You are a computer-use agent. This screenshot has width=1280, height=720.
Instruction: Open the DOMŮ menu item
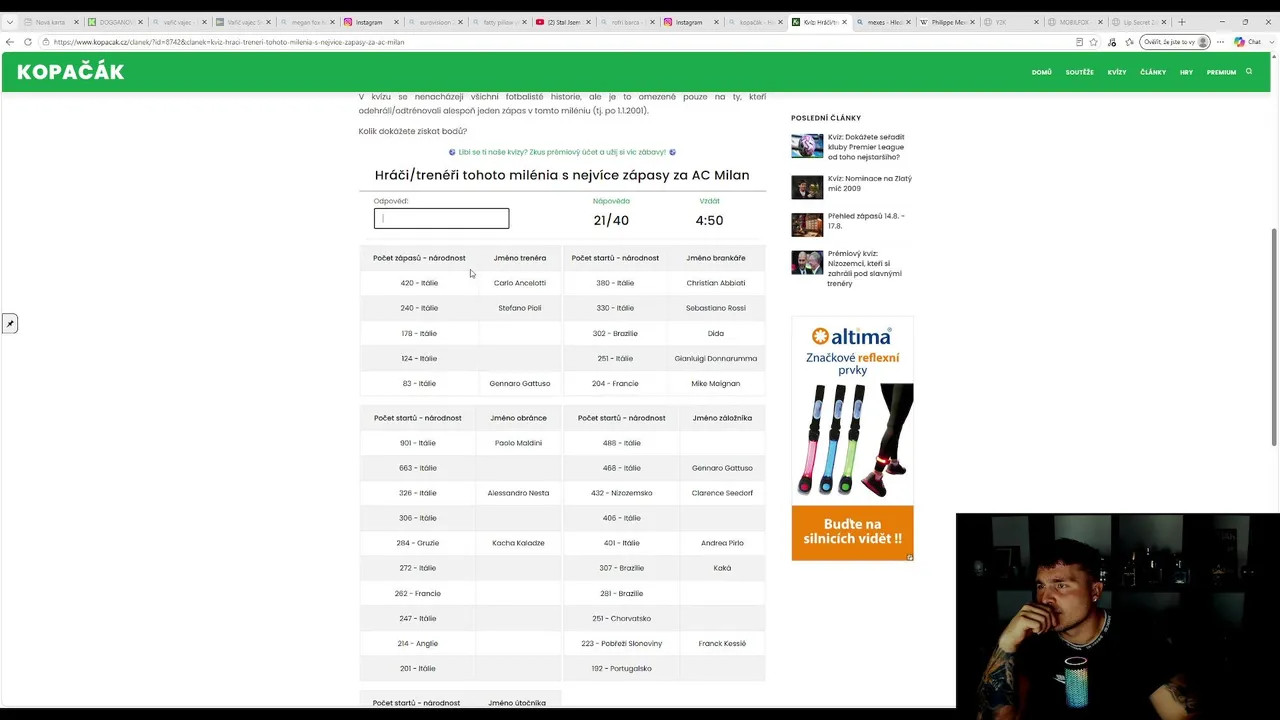tap(1041, 72)
